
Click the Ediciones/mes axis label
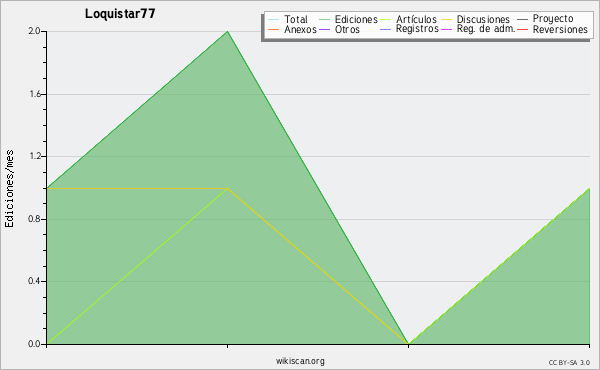[x=9, y=189]
